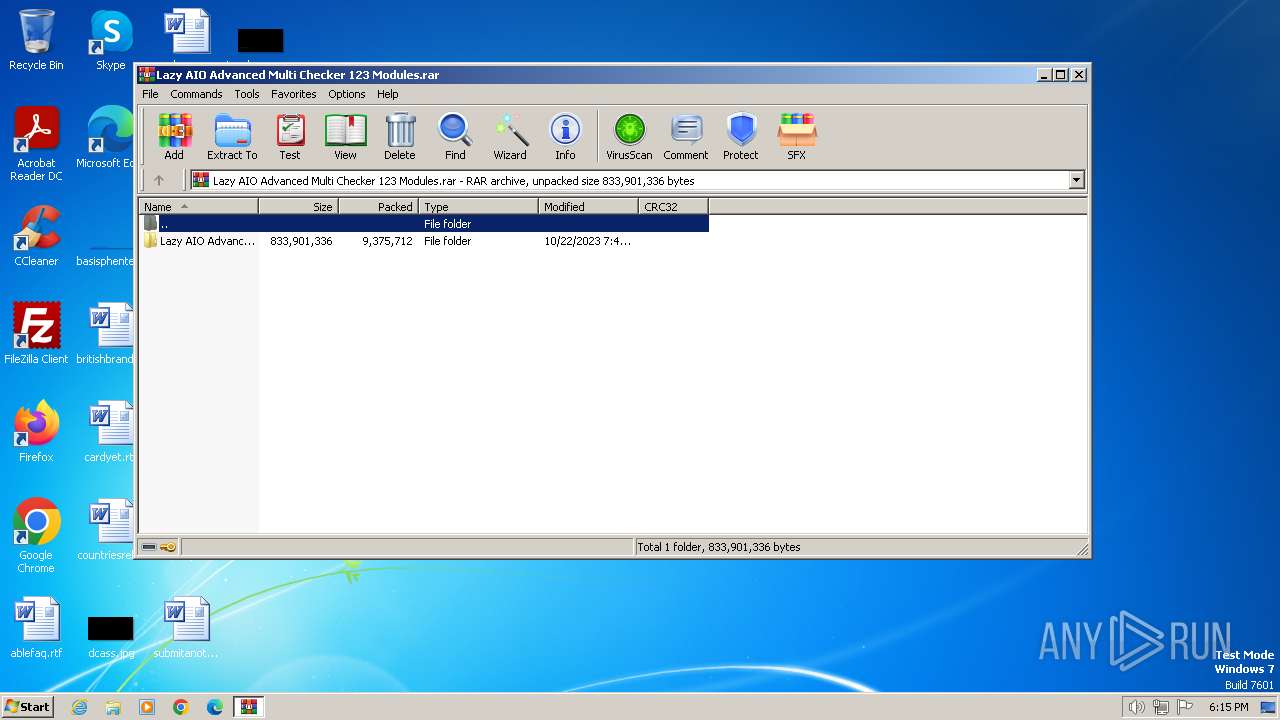Open CCleaner desktop shortcut

click(x=36, y=236)
